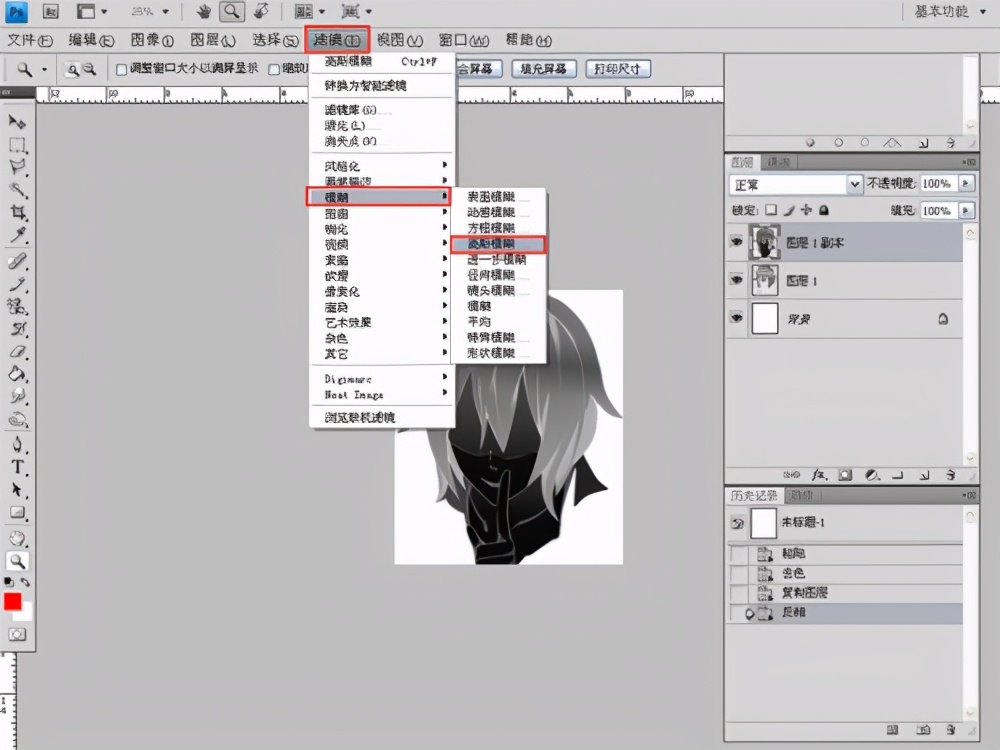Click the Hand tool in top bar
The image size is (1000, 750).
pos(203,12)
